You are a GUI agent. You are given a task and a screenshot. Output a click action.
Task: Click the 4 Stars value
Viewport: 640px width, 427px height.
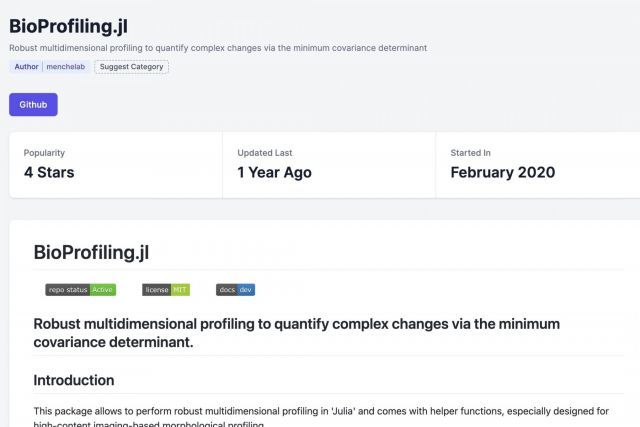[x=49, y=172]
